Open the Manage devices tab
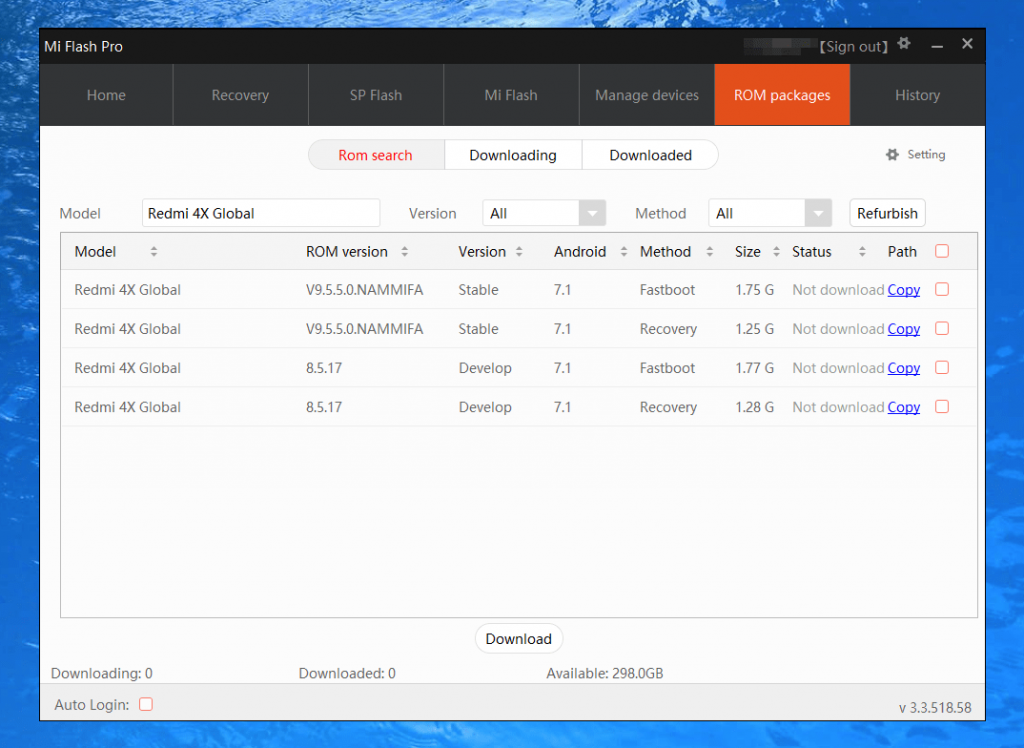Viewport: 1024px width, 748px height. click(646, 95)
